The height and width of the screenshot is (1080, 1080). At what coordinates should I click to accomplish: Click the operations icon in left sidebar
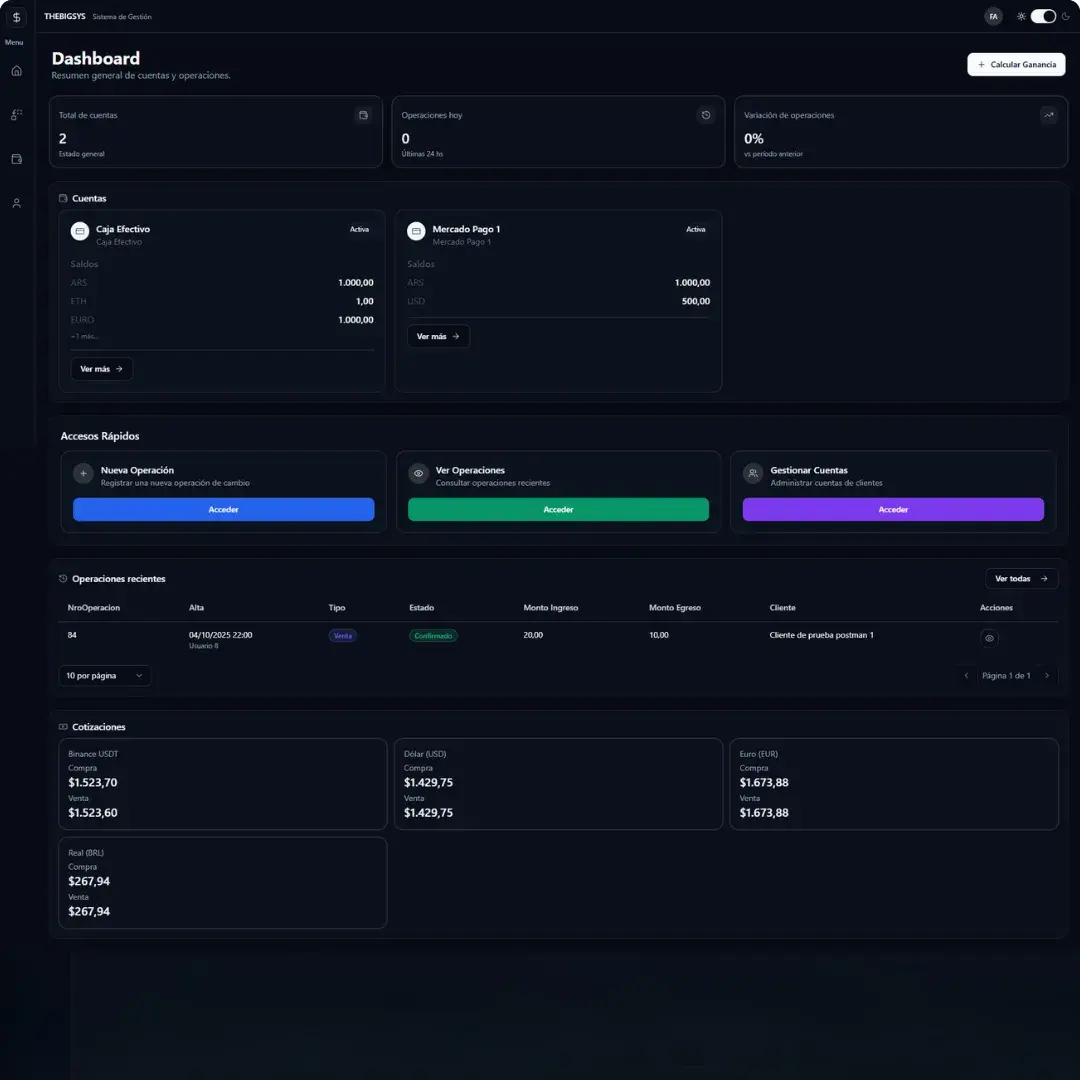(16, 115)
